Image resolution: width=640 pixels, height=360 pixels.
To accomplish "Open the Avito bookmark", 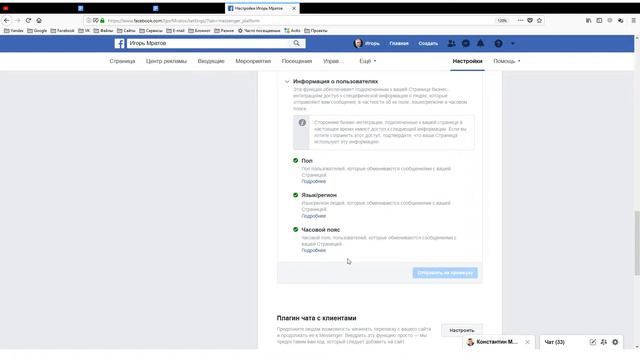I will tap(292, 31).
